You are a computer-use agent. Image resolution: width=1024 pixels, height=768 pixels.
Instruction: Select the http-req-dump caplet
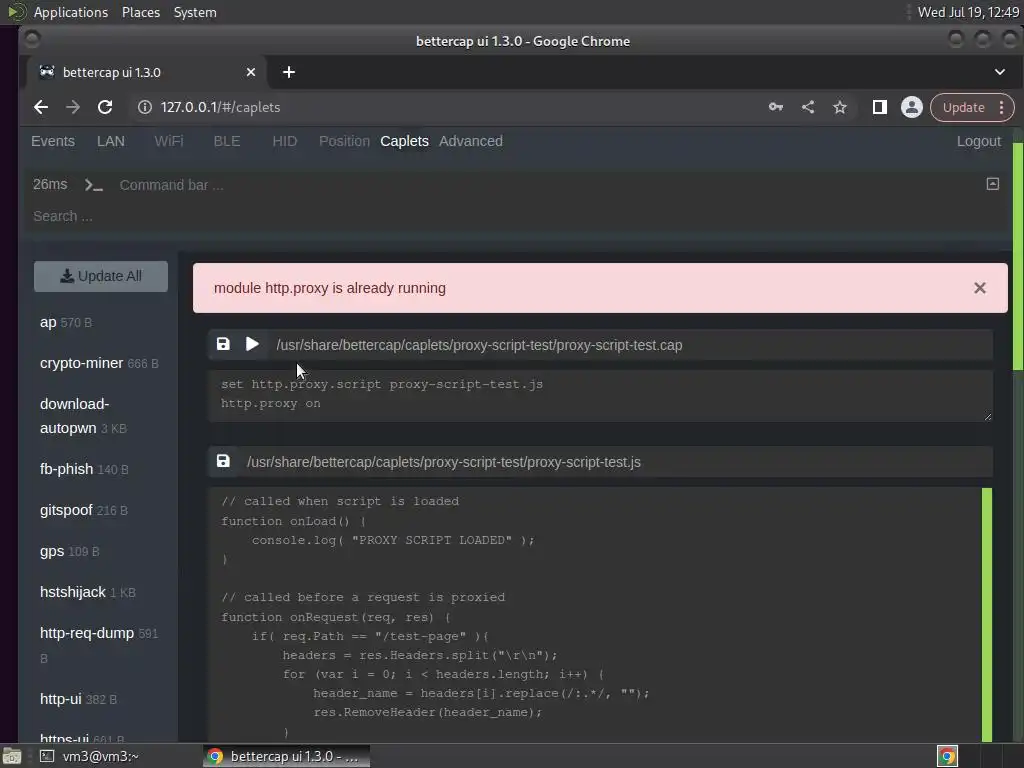tap(99, 645)
